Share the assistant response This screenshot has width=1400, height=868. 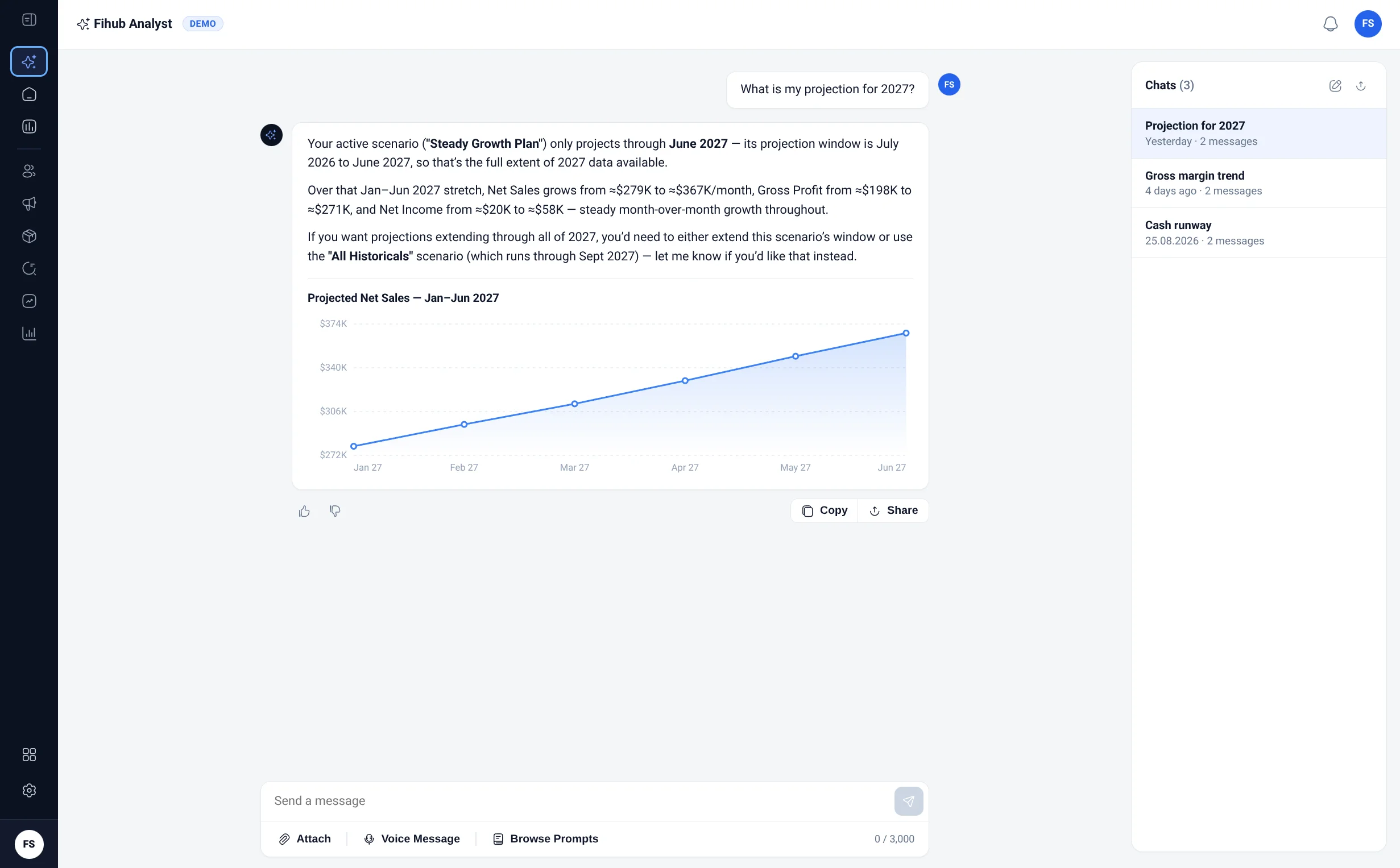[x=893, y=510]
